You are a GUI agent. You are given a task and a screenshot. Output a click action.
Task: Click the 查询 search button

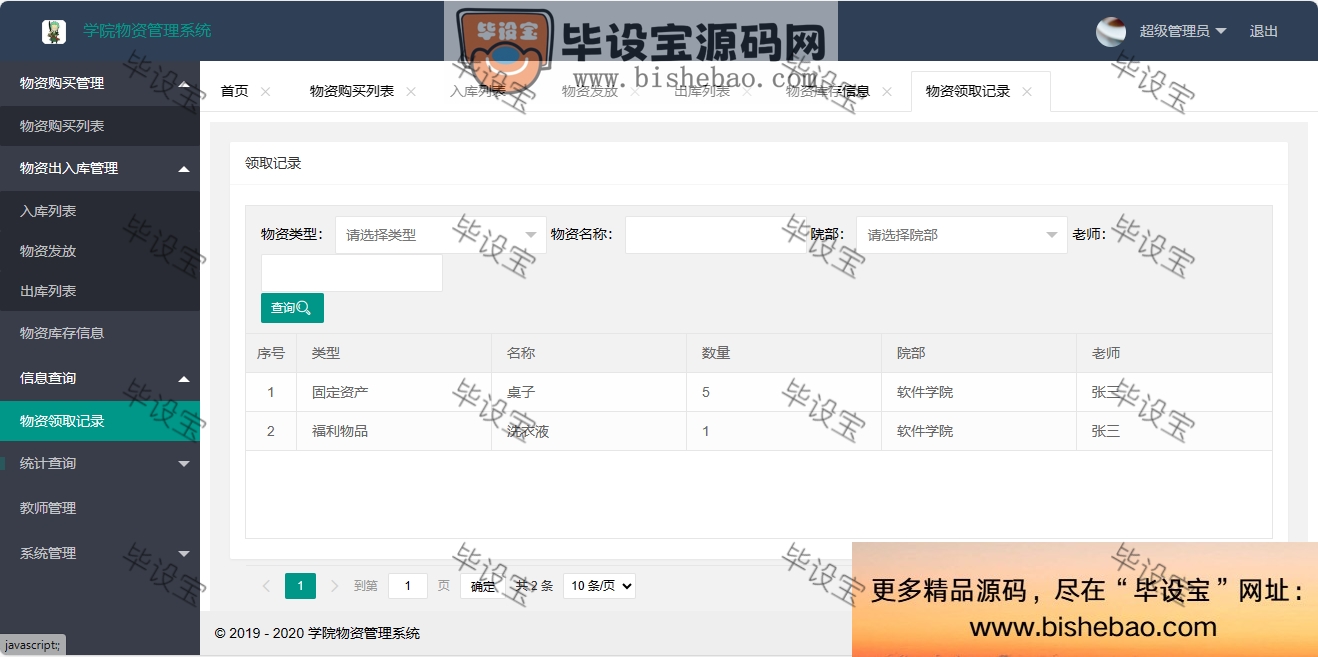[292, 308]
